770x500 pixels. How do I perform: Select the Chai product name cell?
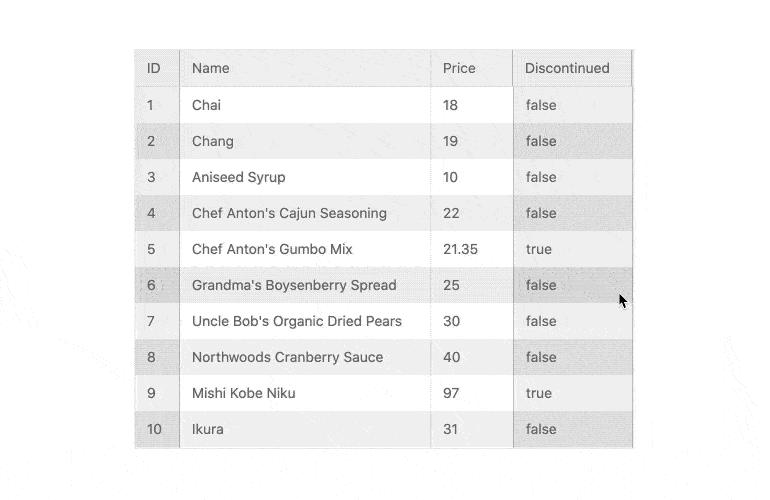(207, 105)
